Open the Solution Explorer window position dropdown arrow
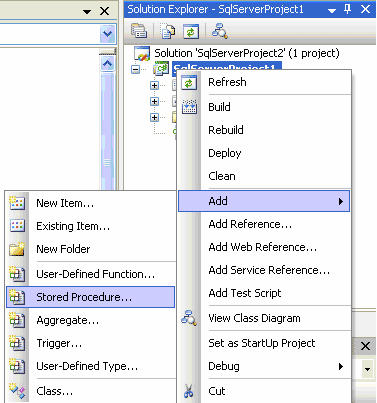Screen dimensions: 377x403 coord(332,11)
